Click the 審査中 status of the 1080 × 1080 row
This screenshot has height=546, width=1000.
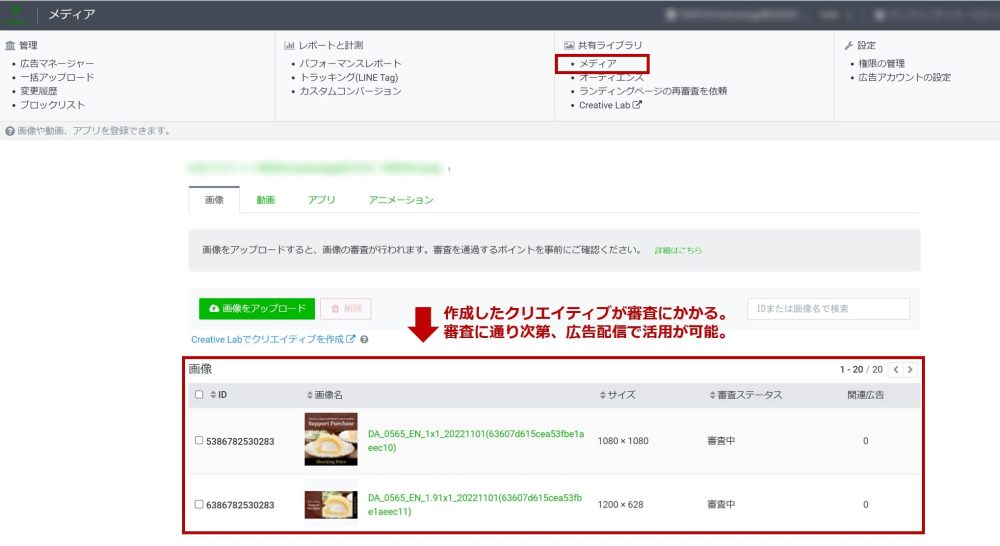[721, 441]
